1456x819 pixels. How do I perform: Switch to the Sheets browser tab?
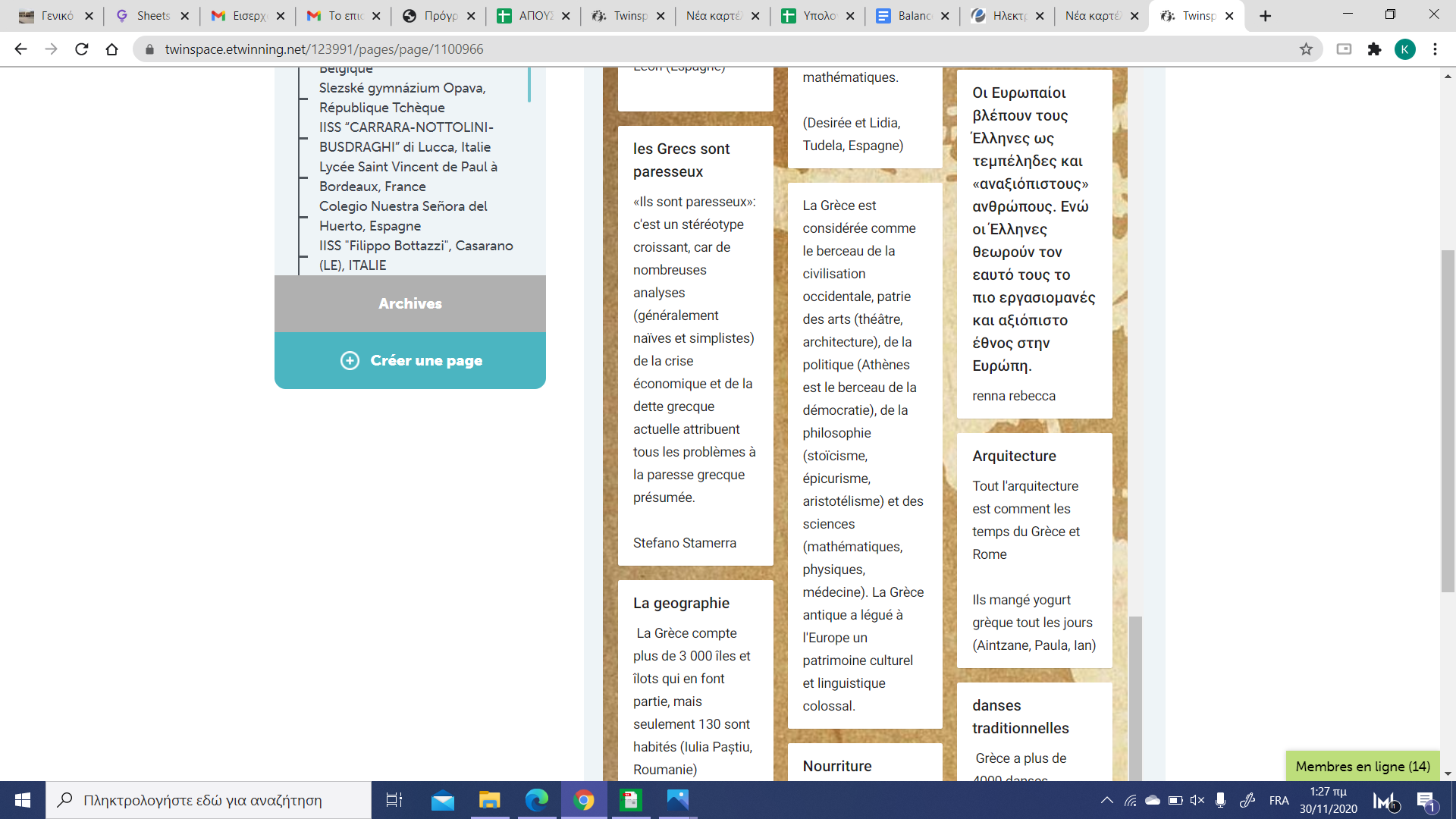click(x=152, y=16)
